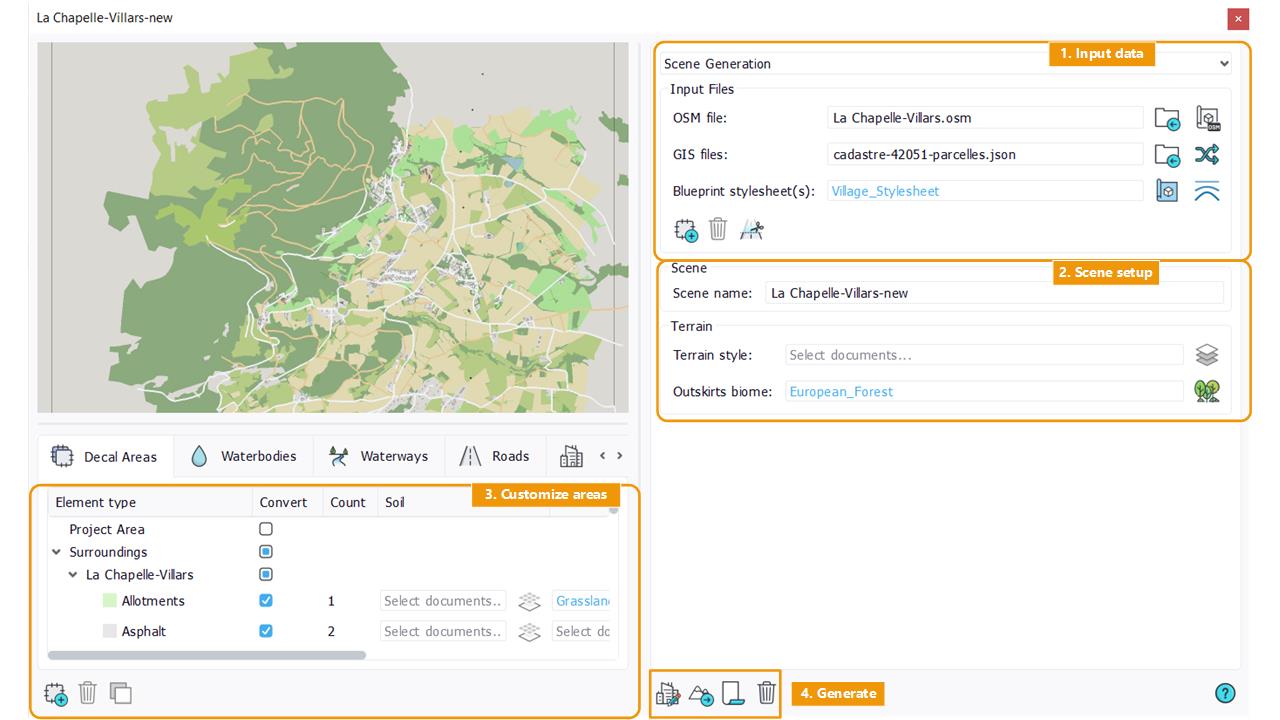Viewport: 1280px width, 720px height.
Task: Click the help question mark icon
Action: (1225, 693)
